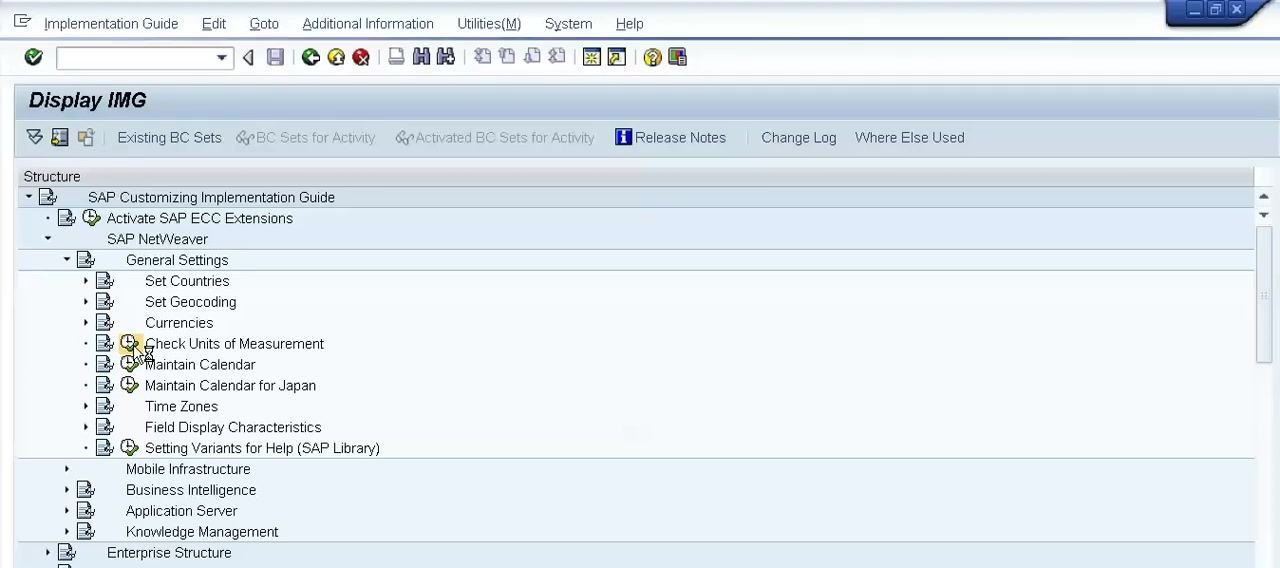Click the Release Notes info icon
Image resolution: width=1280 pixels, height=568 pixels.
pyautogui.click(x=623, y=137)
